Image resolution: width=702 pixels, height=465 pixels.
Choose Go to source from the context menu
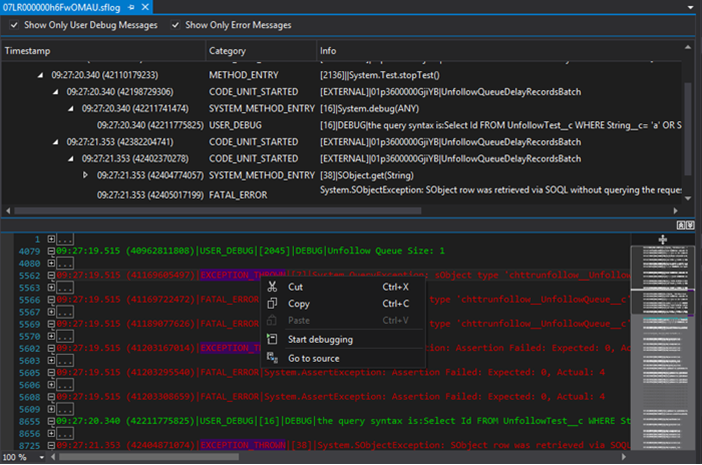[x=342, y=358]
